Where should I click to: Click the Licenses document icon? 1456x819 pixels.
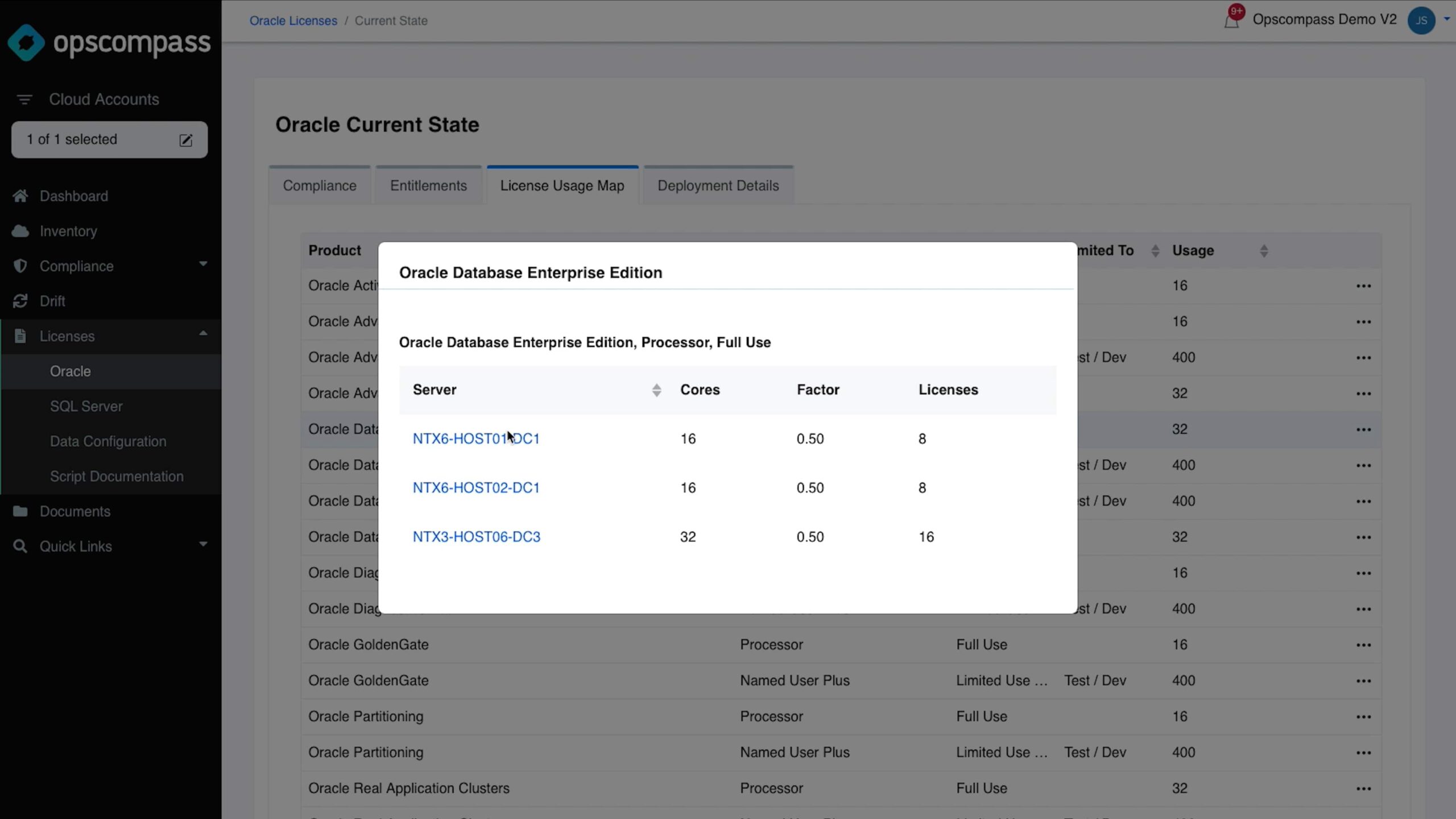[20, 336]
